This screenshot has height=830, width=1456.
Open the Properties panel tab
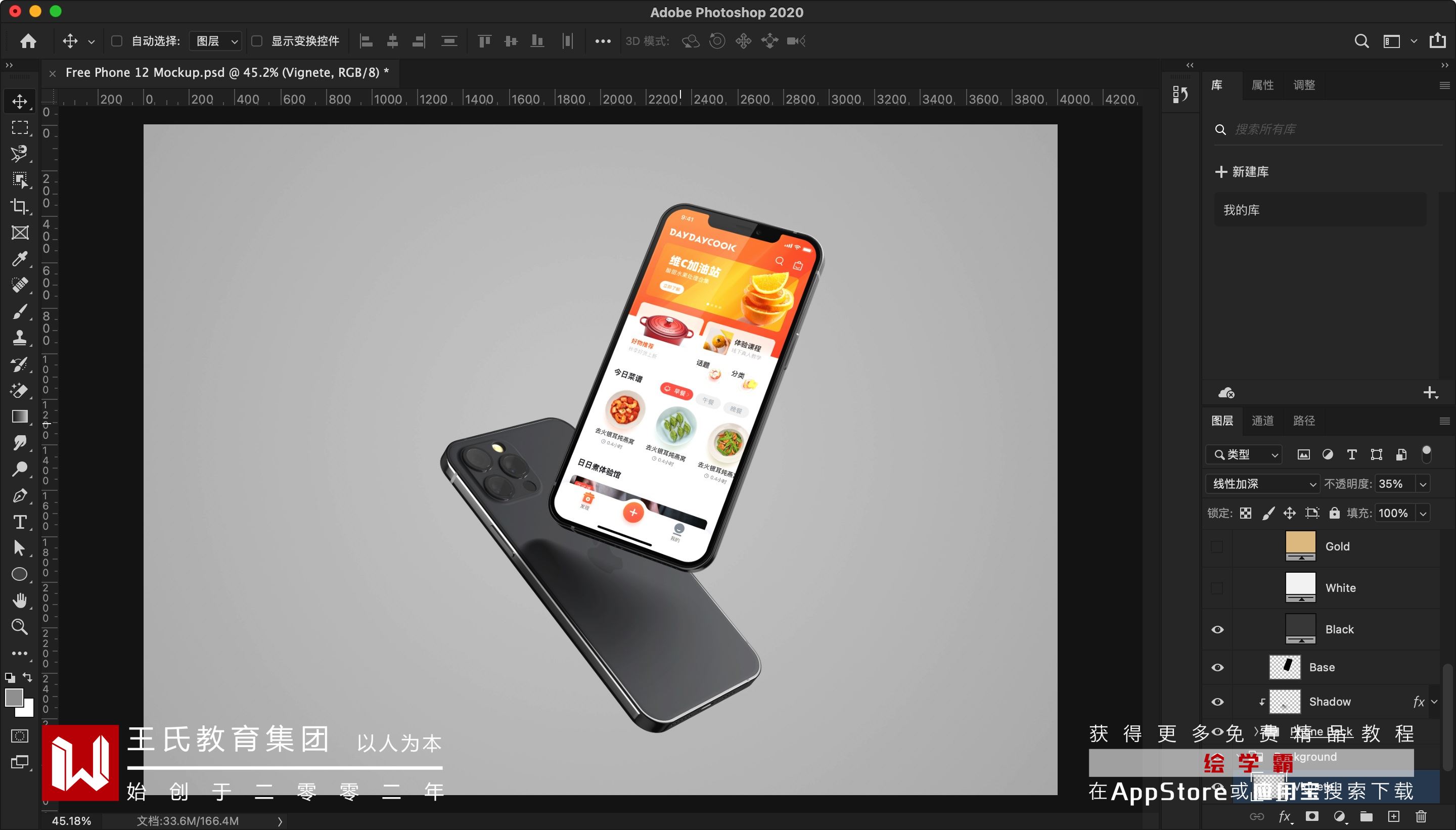point(1262,85)
